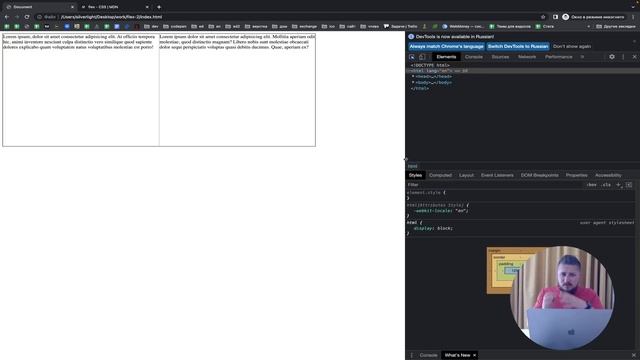Viewport: 640px width, 360px height.
Task: Select the What's New drawer tab
Action: coord(457,355)
